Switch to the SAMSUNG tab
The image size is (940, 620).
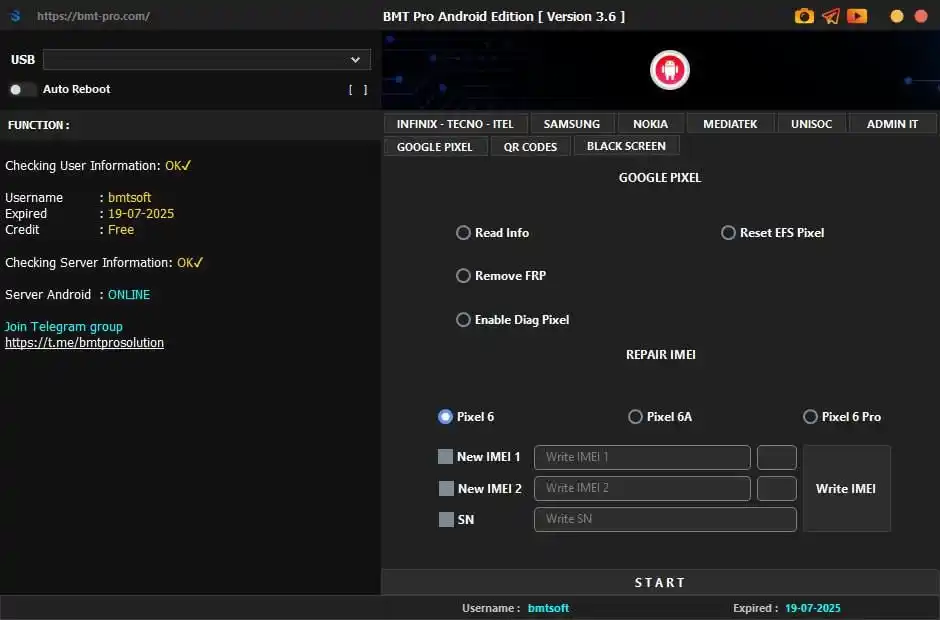click(x=572, y=124)
